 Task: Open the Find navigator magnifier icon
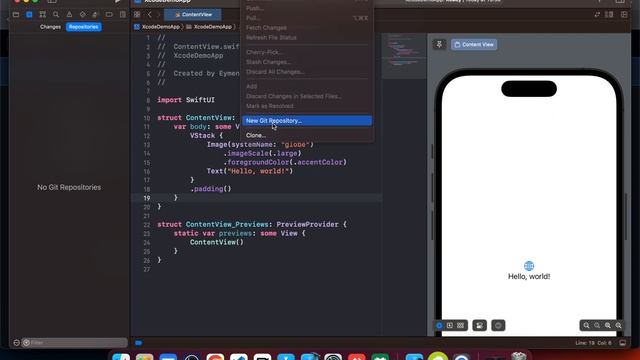click(56, 15)
